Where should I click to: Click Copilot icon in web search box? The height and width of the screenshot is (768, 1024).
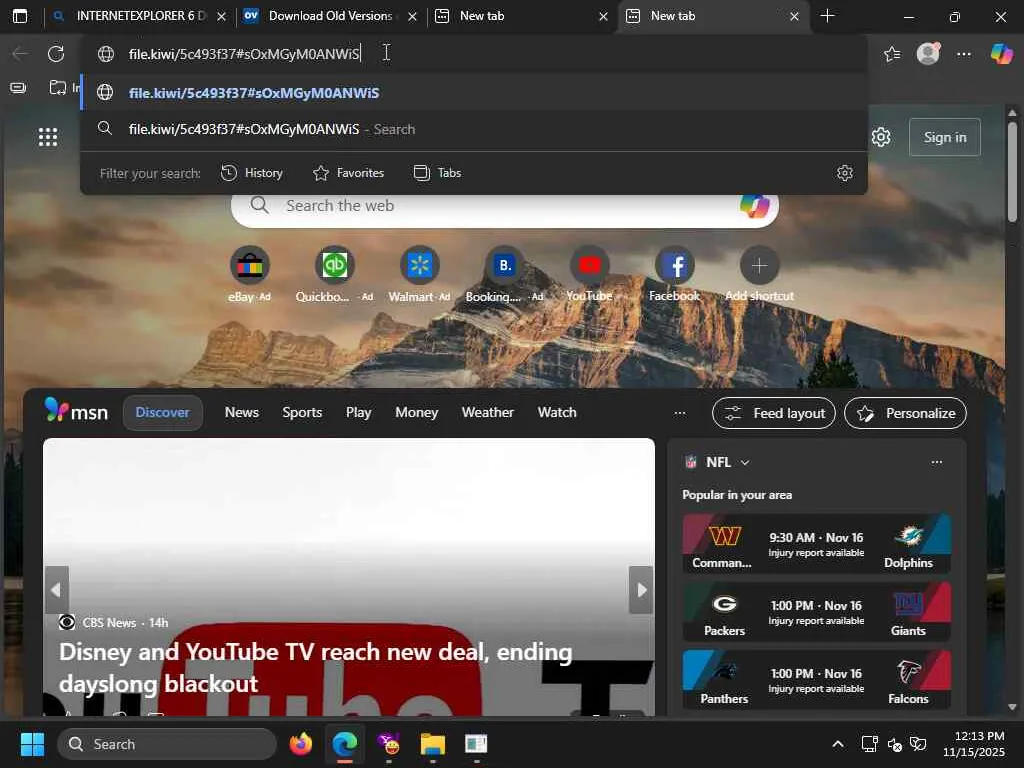coord(754,206)
